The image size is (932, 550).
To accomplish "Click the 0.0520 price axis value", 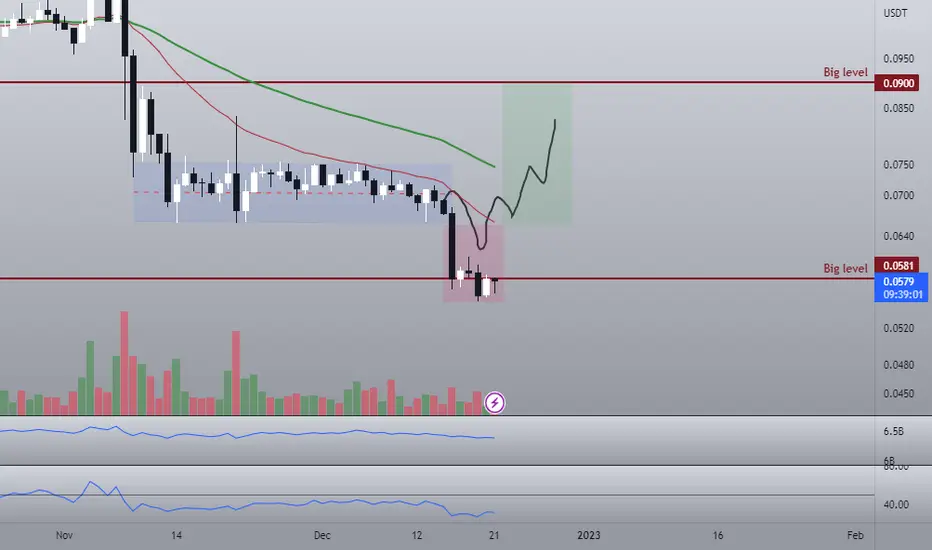I will click(x=898, y=328).
